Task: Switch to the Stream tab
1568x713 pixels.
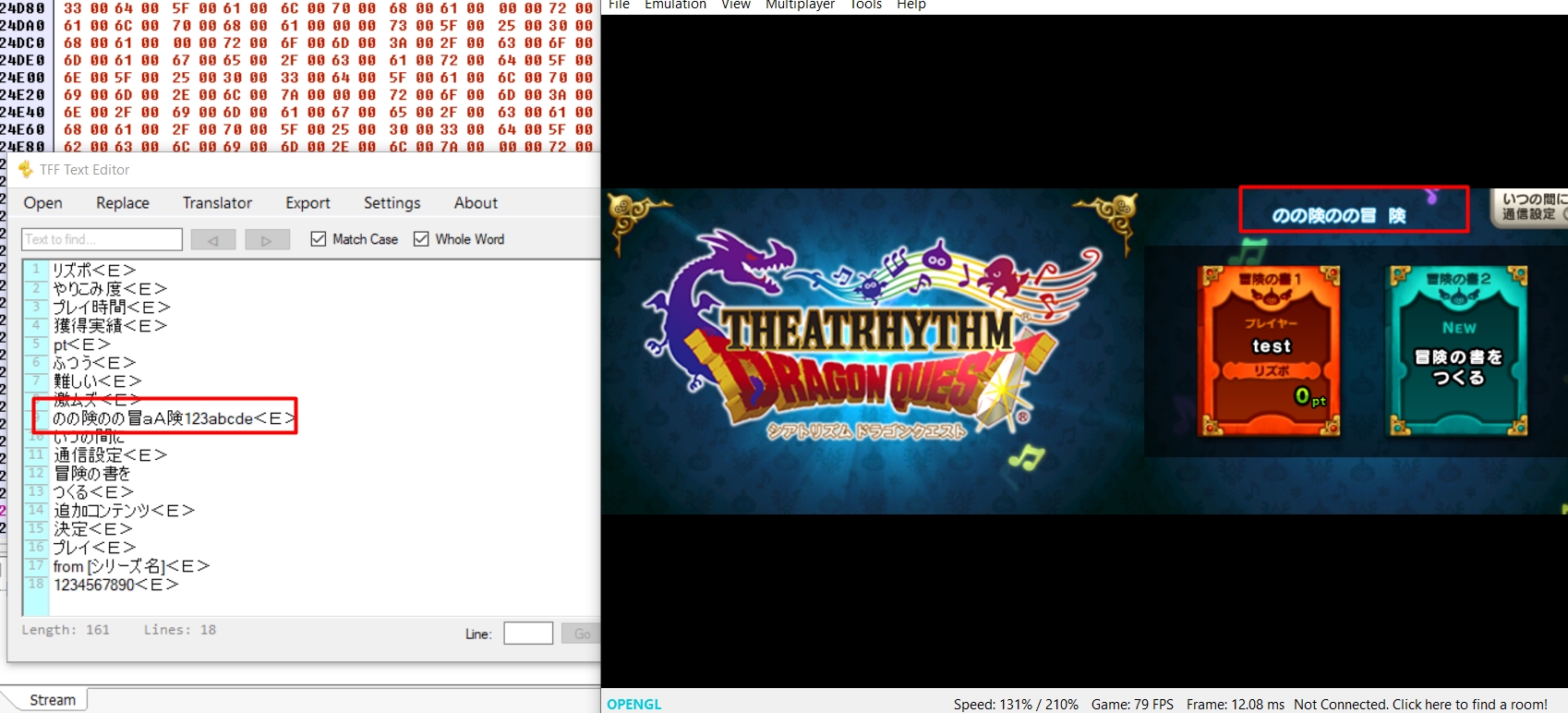Action: 52,700
